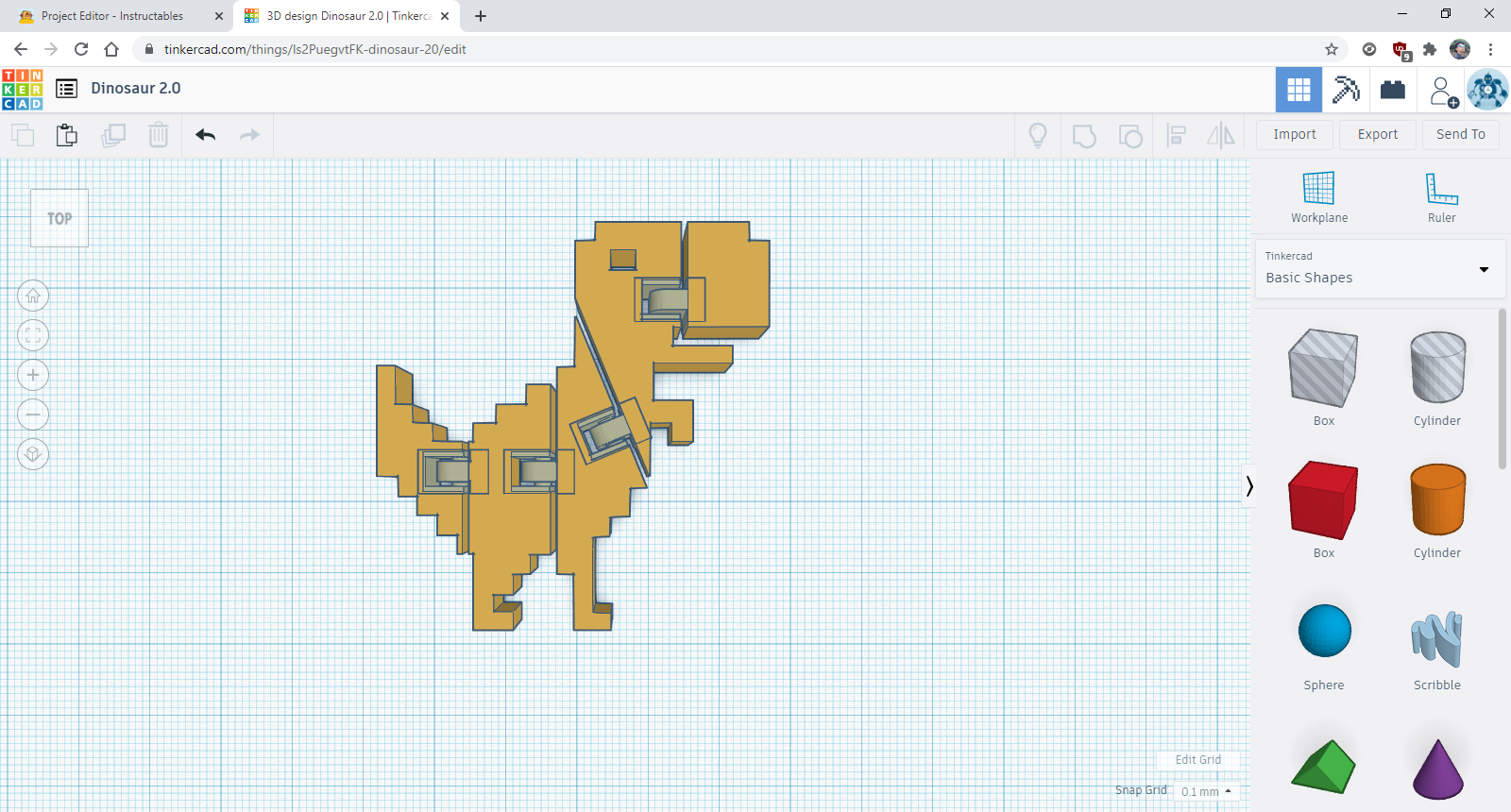This screenshot has width=1511, height=812.
Task: Click the Paste toolbar icon
Action: (66, 135)
